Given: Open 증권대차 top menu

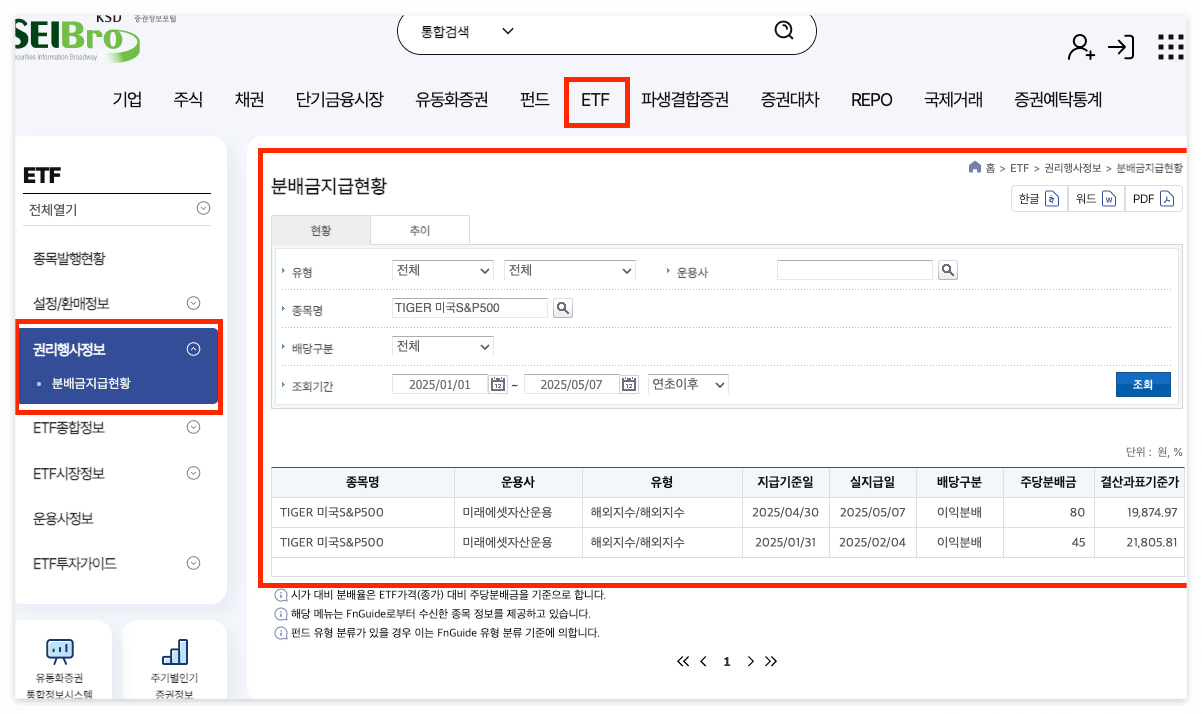Looking at the screenshot, I should [x=790, y=100].
